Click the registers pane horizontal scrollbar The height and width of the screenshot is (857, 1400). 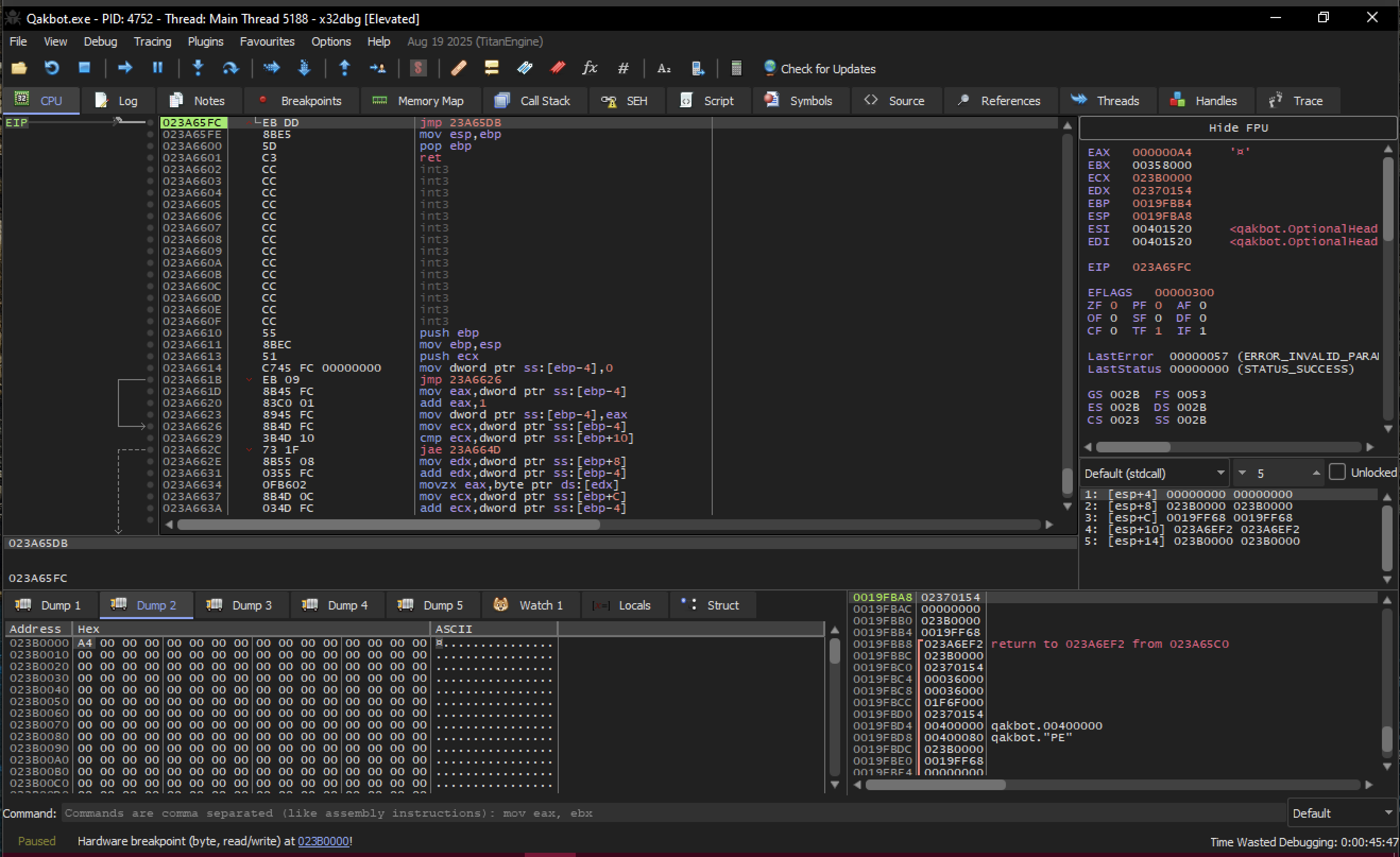(1132, 447)
